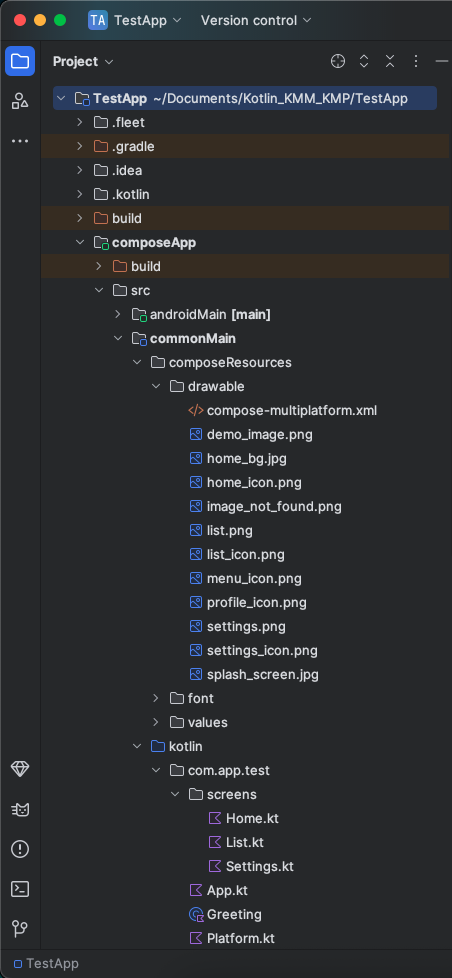Screen dimensions: 452x978
Task: Expand the androidMain folder
Action: (118, 314)
